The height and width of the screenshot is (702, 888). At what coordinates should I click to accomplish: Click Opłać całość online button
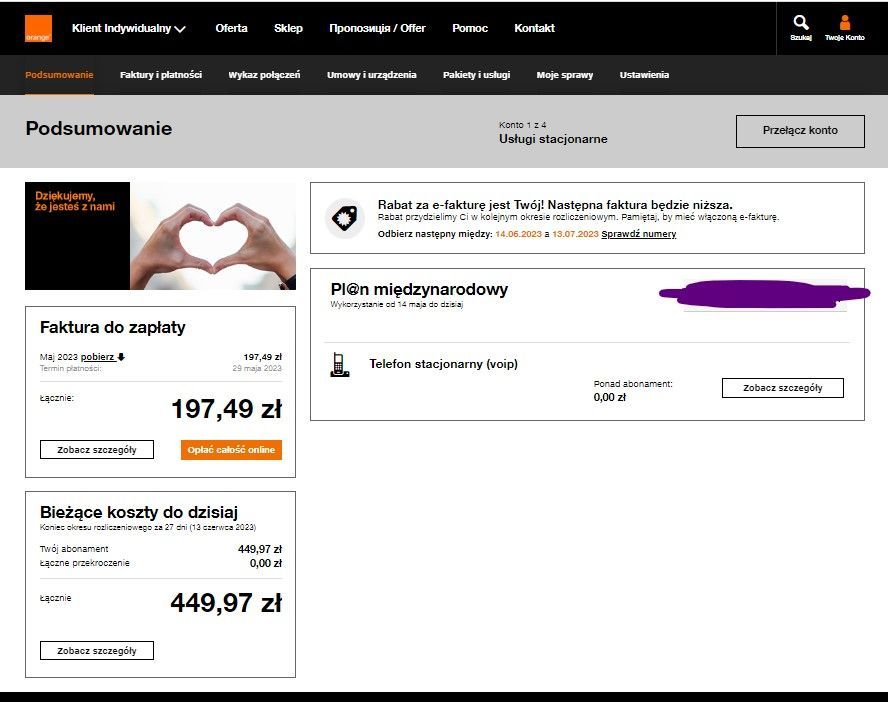click(x=231, y=450)
